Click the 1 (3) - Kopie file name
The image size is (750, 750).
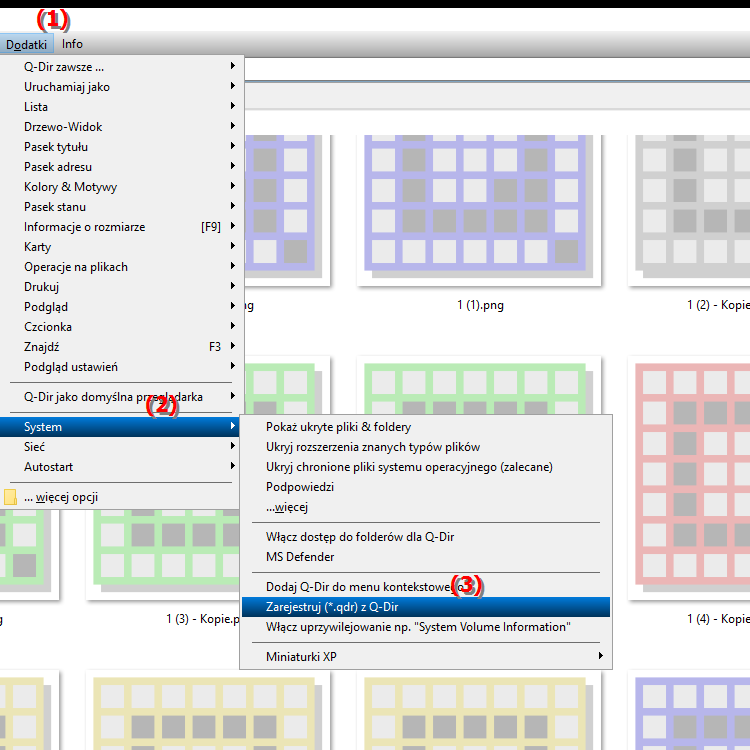tap(203, 619)
